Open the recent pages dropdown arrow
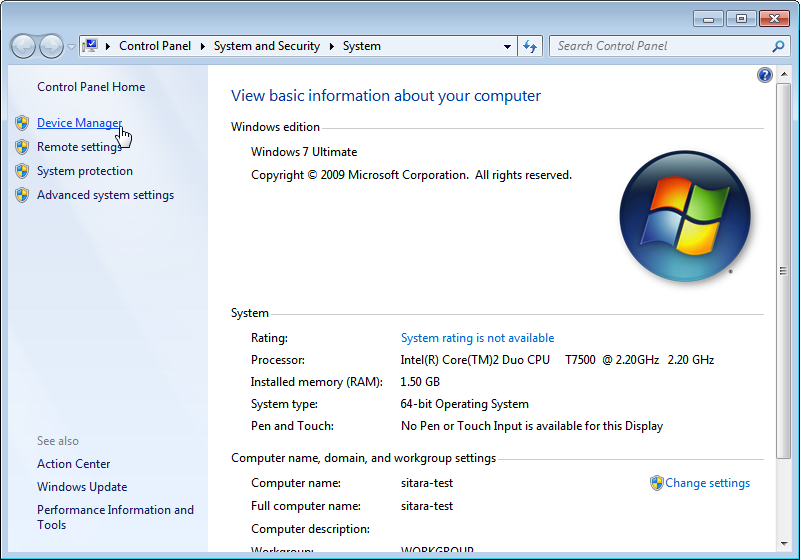800x560 pixels. [71, 47]
